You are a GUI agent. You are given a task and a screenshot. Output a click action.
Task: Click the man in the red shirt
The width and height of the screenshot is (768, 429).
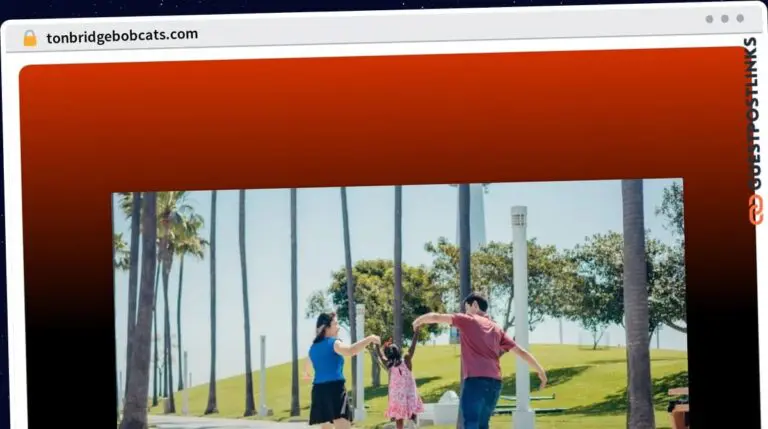(482, 350)
